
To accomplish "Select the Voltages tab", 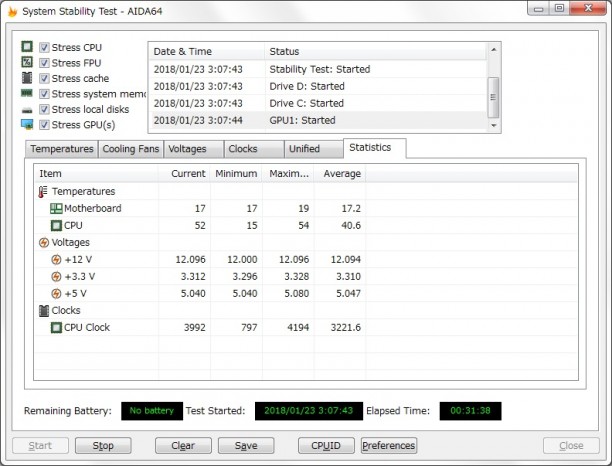I will pyautogui.click(x=188, y=149).
